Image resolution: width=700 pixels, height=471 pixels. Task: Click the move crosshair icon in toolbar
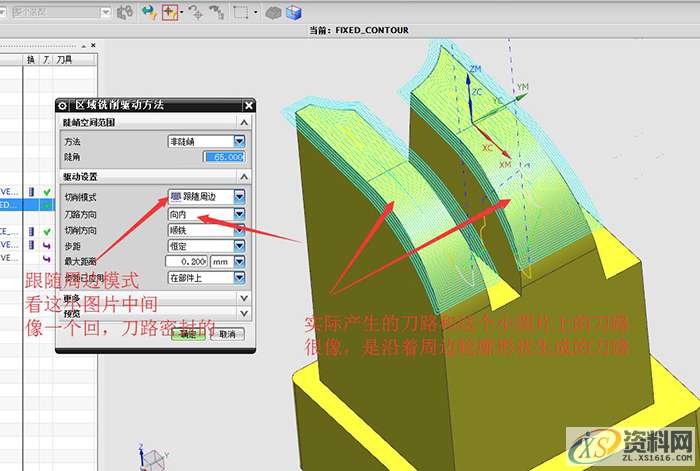pos(196,13)
